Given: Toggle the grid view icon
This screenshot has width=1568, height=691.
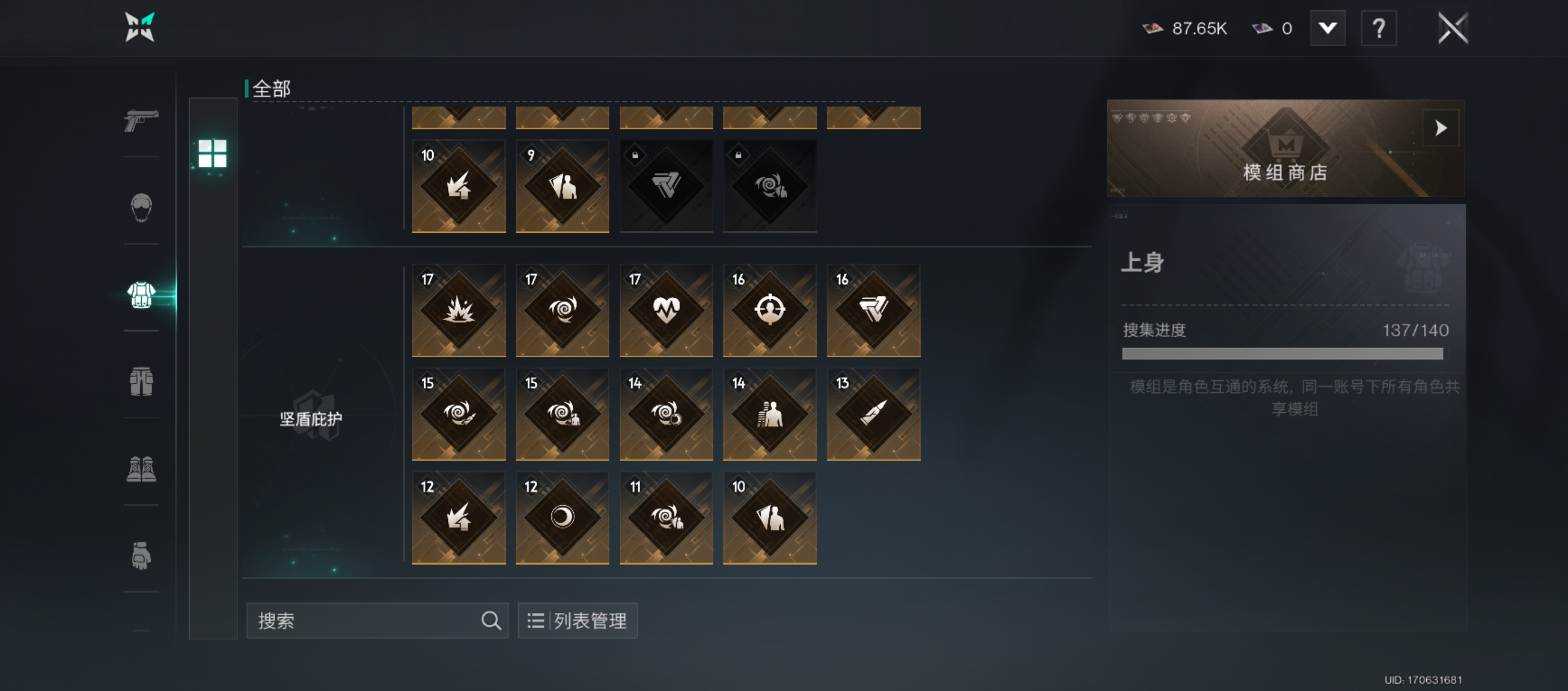Looking at the screenshot, I should click(x=212, y=154).
